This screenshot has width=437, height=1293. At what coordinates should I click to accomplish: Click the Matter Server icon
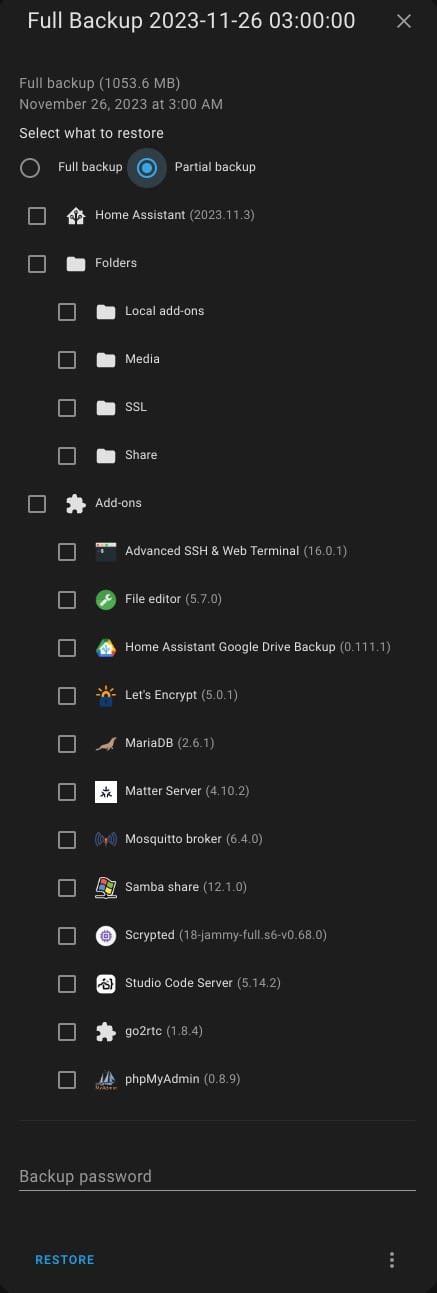[106, 791]
